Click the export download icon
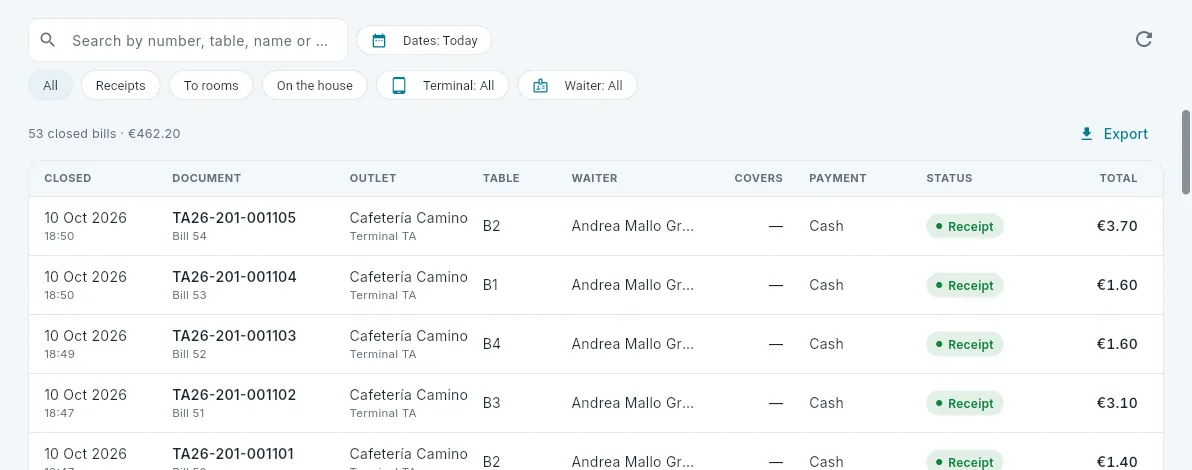Viewport: 1192px width, 470px height. pos(1086,134)
